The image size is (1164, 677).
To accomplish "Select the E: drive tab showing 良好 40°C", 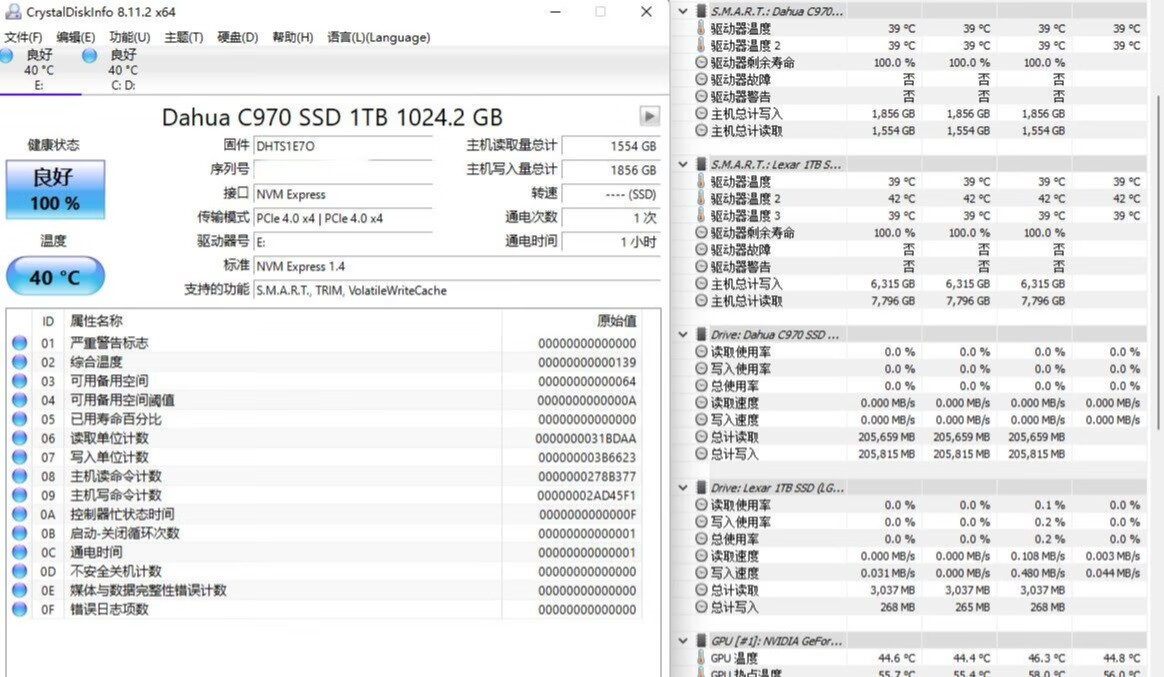I will tap(39, 68).
